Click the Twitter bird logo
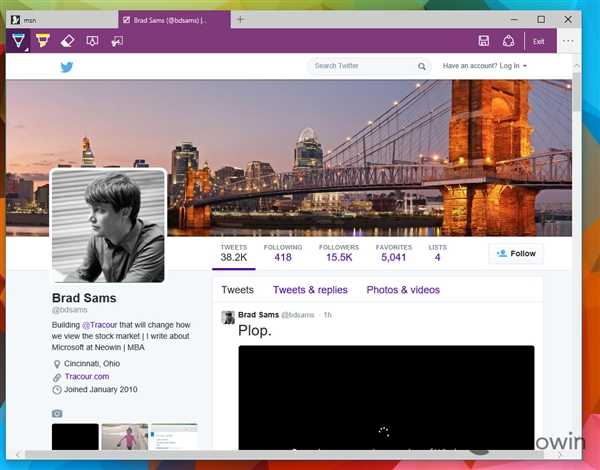 pyautogui.click(x=67, y=67)
